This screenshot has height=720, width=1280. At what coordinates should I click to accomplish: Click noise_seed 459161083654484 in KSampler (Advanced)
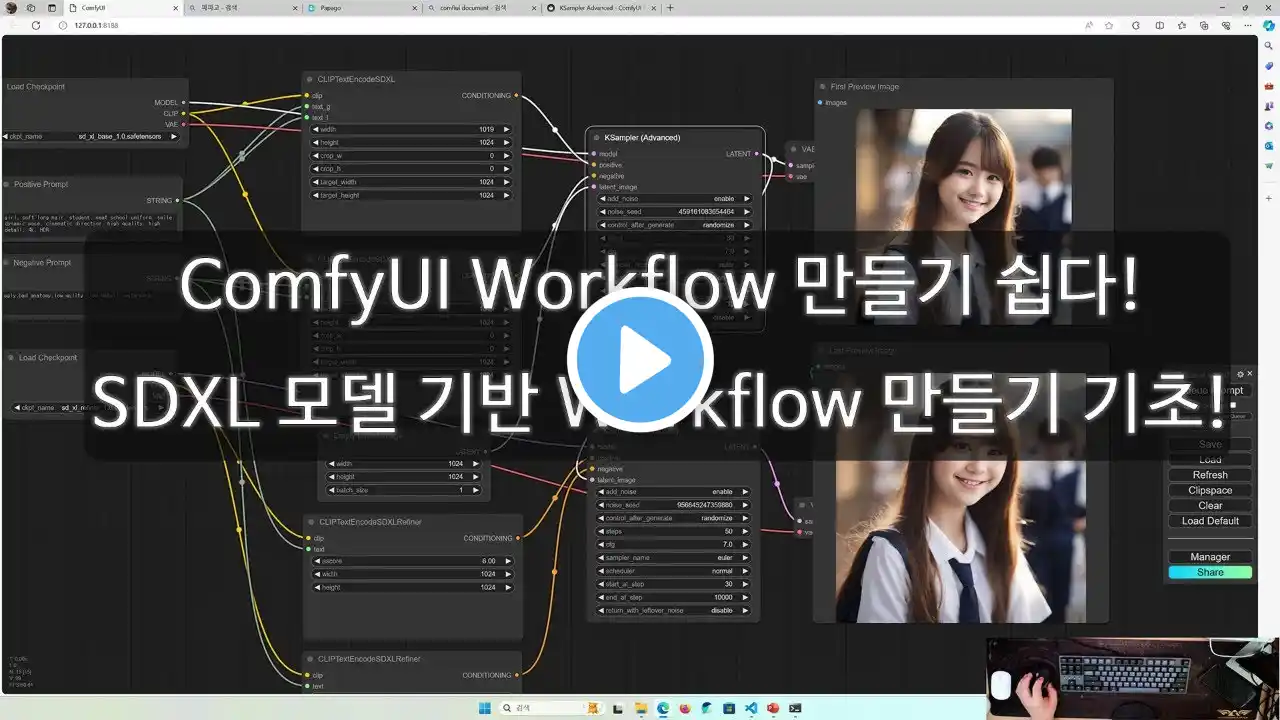pos(674,212)
